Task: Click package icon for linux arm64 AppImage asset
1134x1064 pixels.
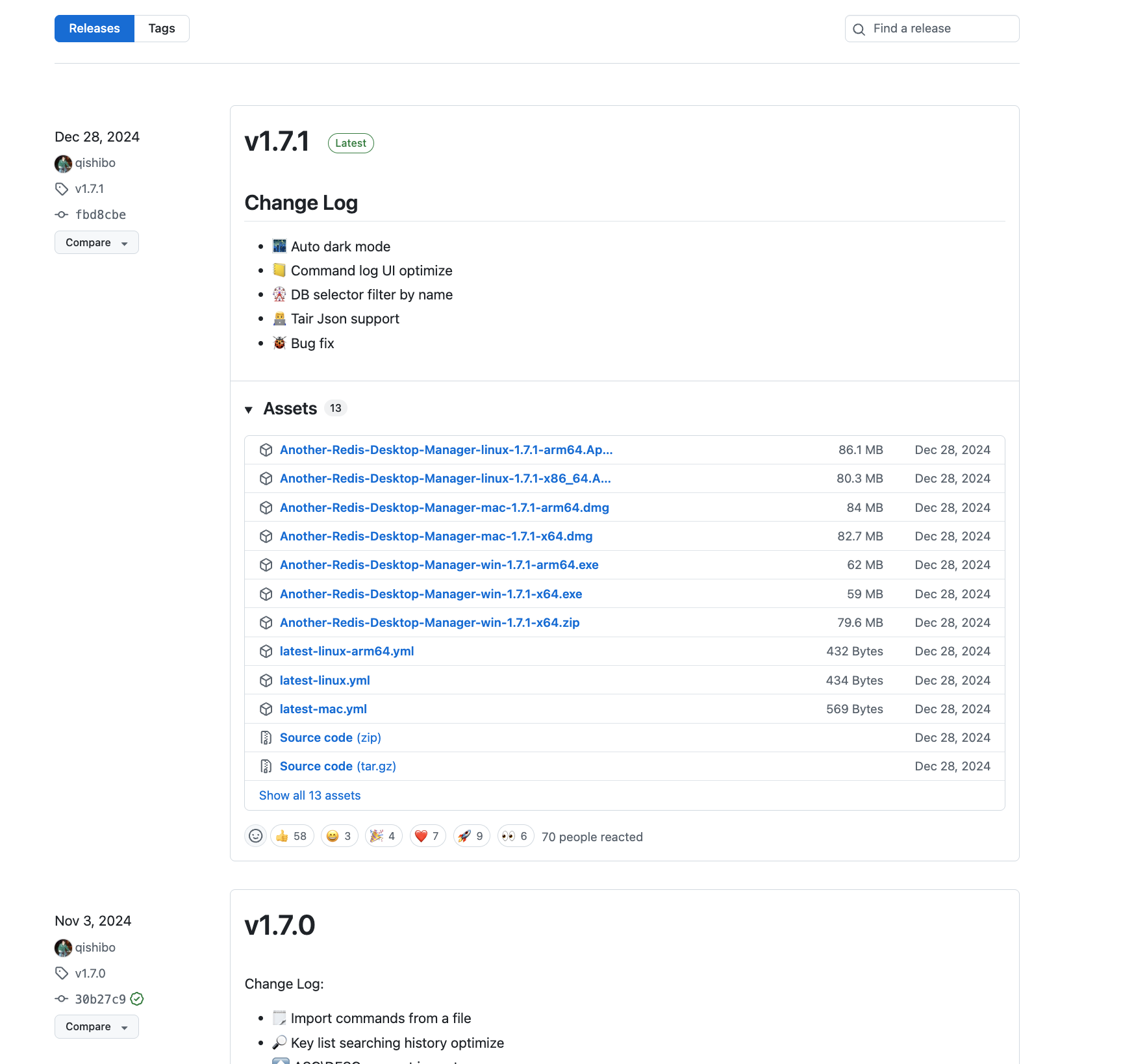Action: coord(266,450)
